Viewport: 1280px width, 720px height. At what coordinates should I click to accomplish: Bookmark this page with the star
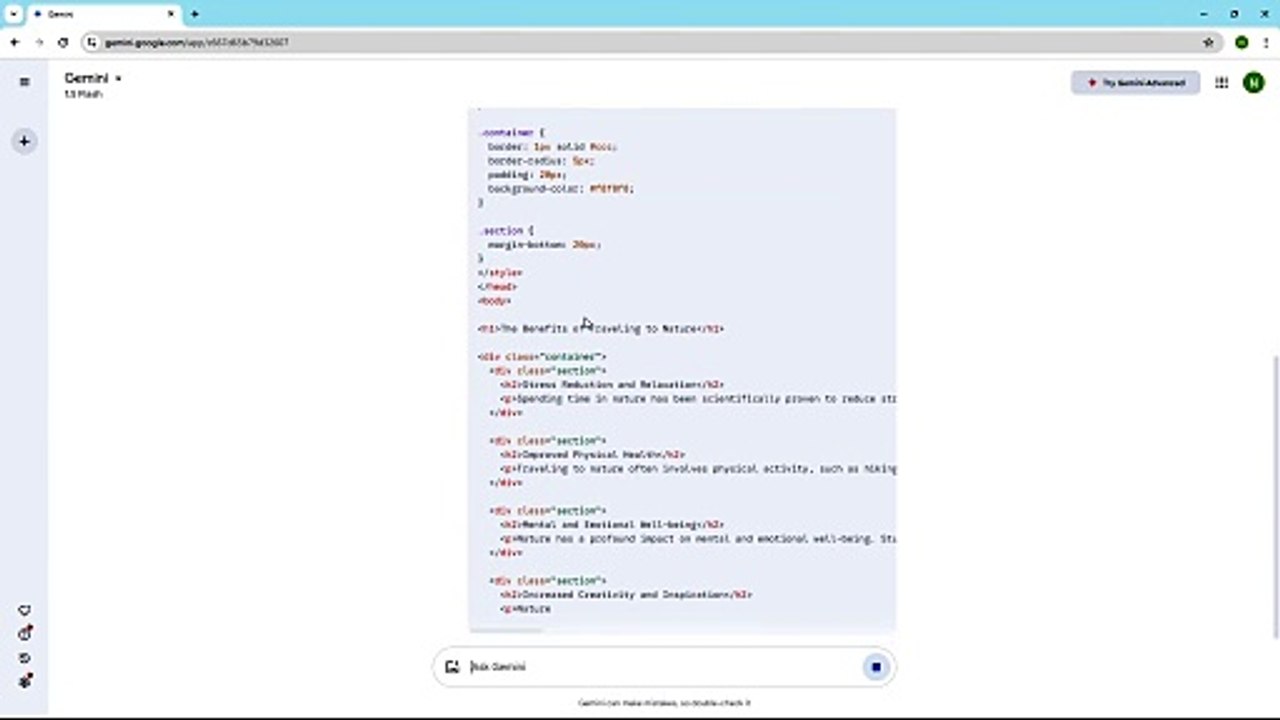coord(1208,42)
